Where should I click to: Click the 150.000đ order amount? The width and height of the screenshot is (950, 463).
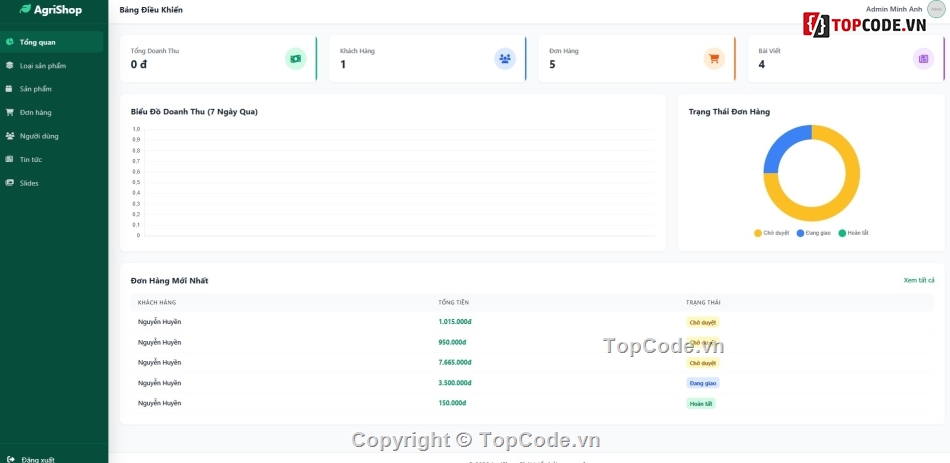pos(452,403)
